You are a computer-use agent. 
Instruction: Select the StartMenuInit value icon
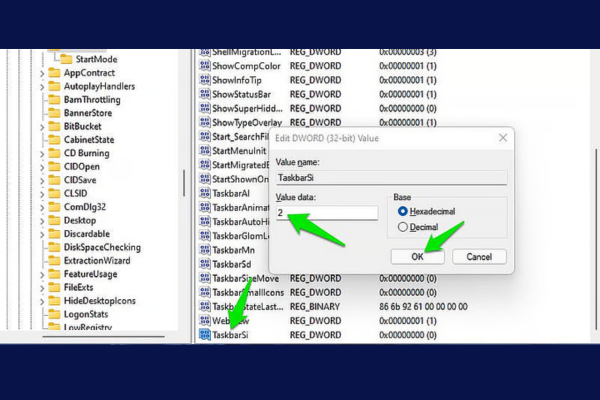205,151
